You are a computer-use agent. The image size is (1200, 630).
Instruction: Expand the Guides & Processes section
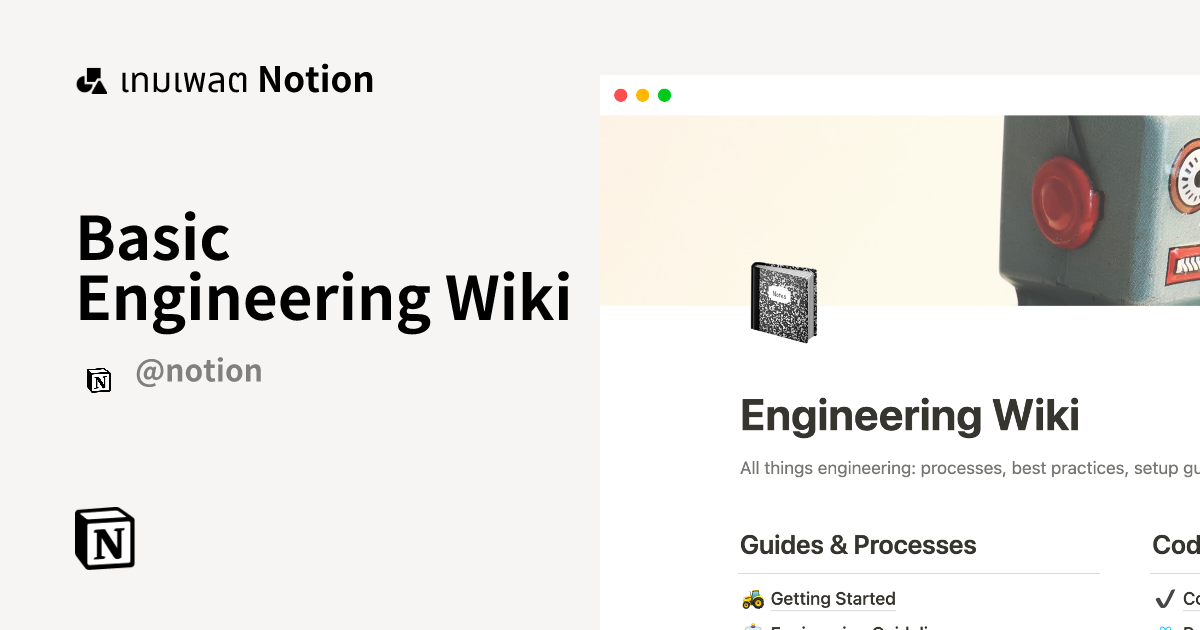(x=858, y=545)
